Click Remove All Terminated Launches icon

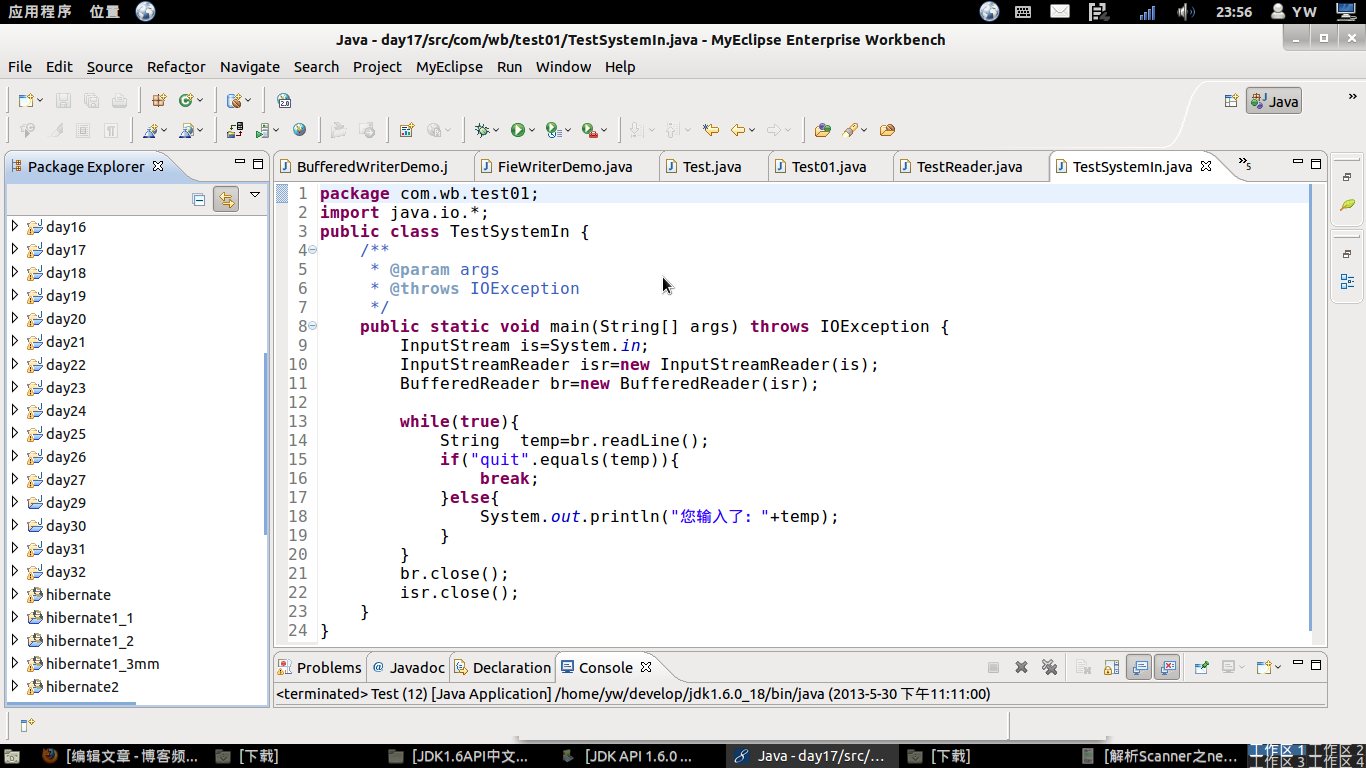coord(1049,668)
